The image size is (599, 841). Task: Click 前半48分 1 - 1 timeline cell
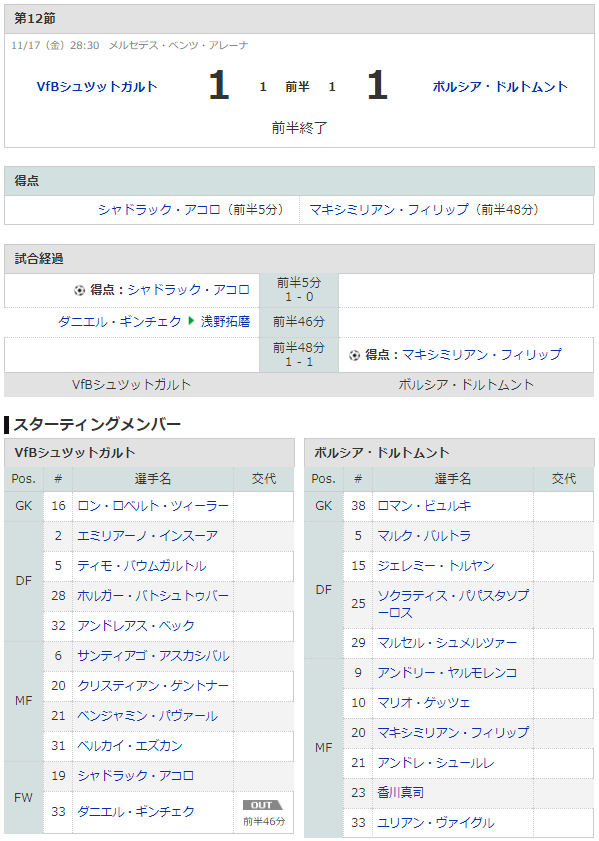pyautogui.click(x=299, y=355)
